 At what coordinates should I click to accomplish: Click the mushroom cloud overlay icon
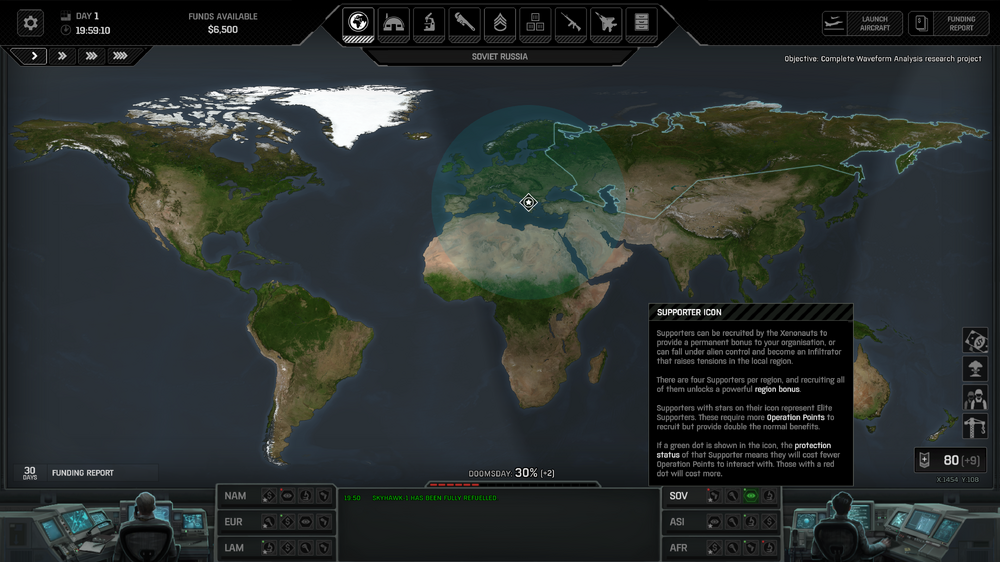pyautogui.click(x=975, y=369)
